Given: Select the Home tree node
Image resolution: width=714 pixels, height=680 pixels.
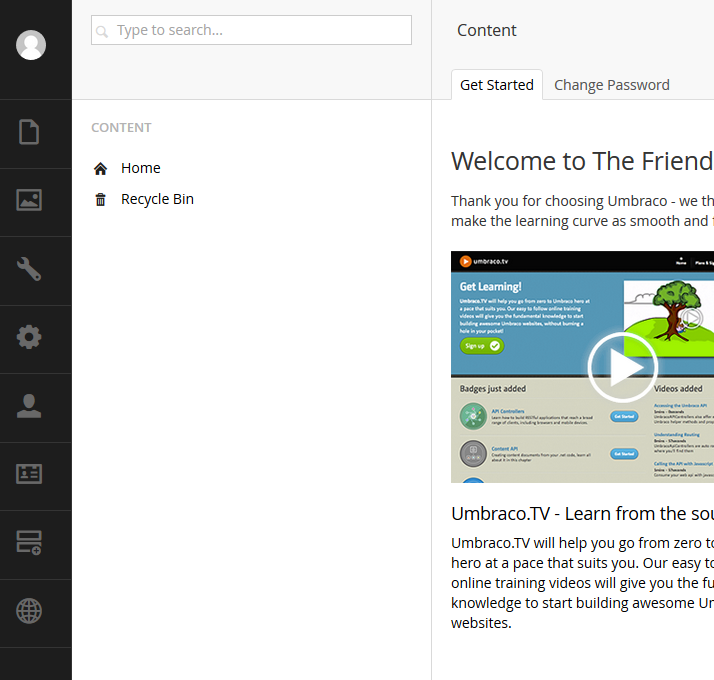Looking at the screenshot, I should 140,168.
